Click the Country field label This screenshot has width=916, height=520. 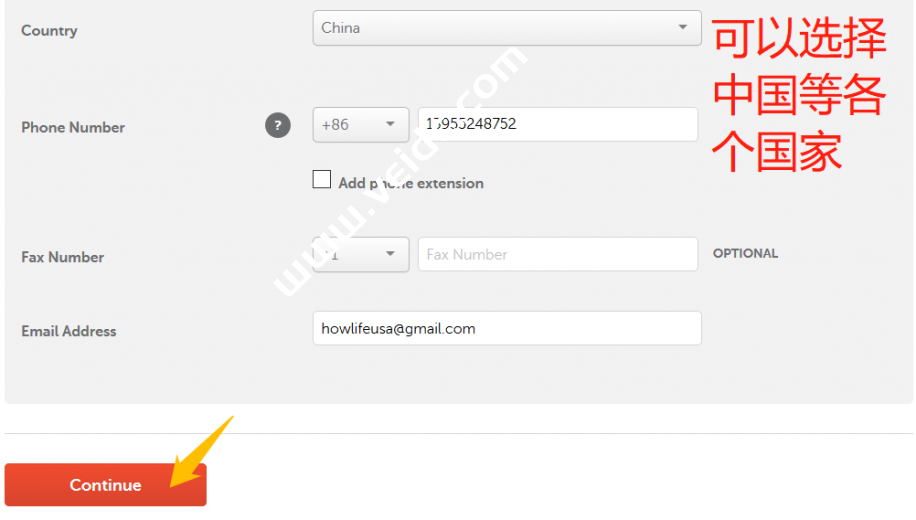(x=49, y=30)
